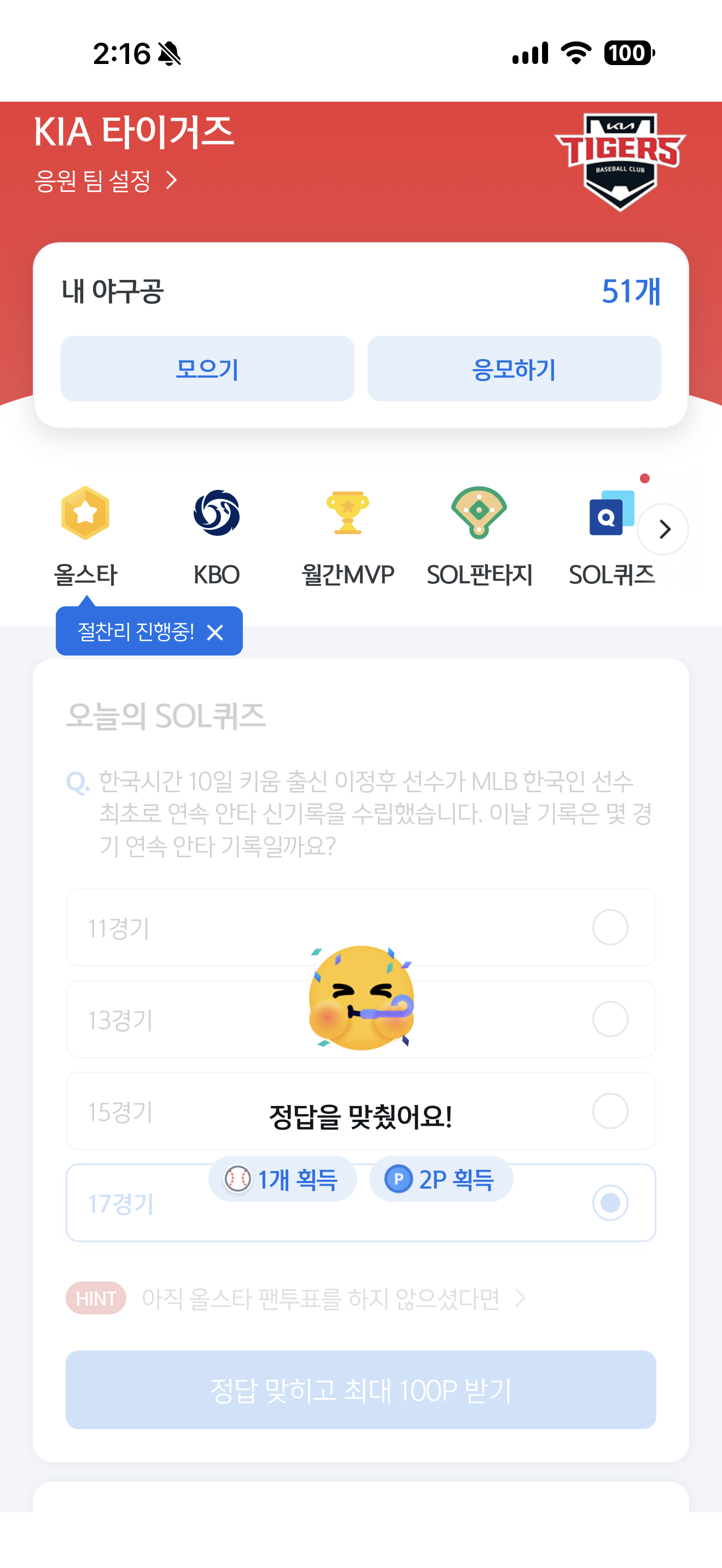722x1568 pixels.
Task: Open the SOL퀴즈 icon with red dot
Action: point(611,512)
